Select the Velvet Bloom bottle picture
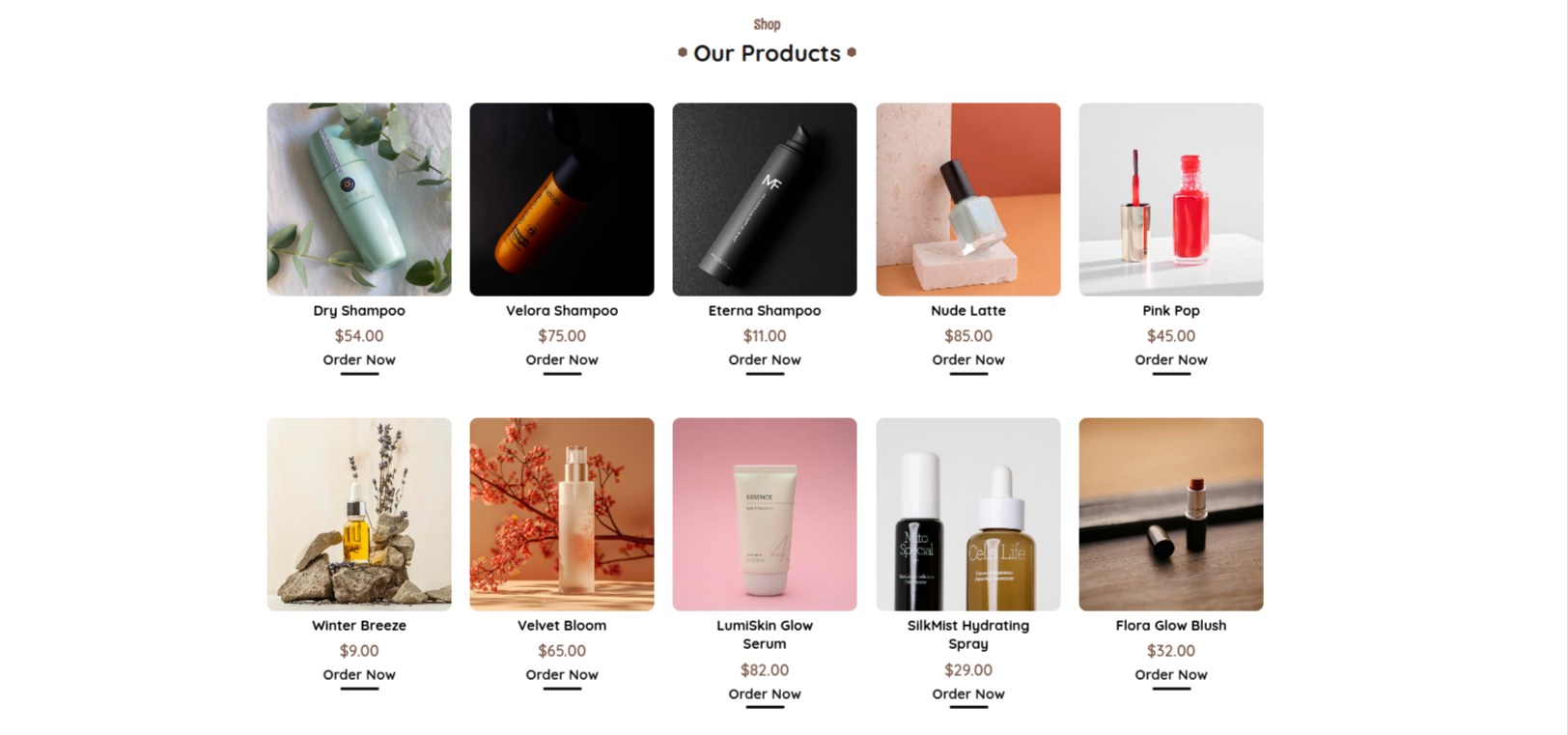The image size is (1568, 735). pyautogui.click(x=562, y=514)
